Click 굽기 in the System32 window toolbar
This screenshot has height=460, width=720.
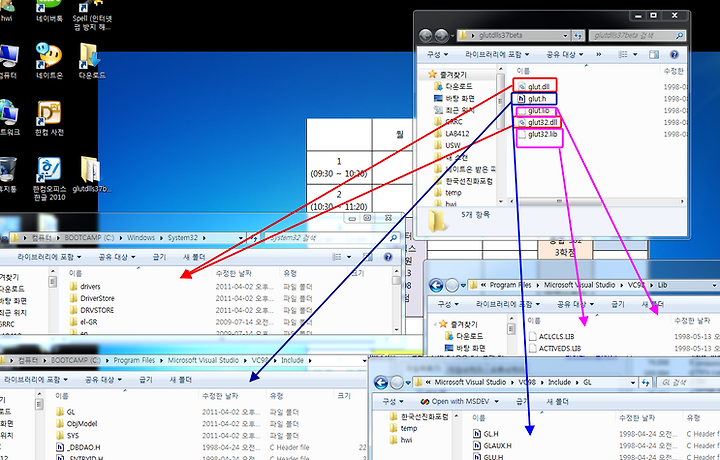(159, 257)
